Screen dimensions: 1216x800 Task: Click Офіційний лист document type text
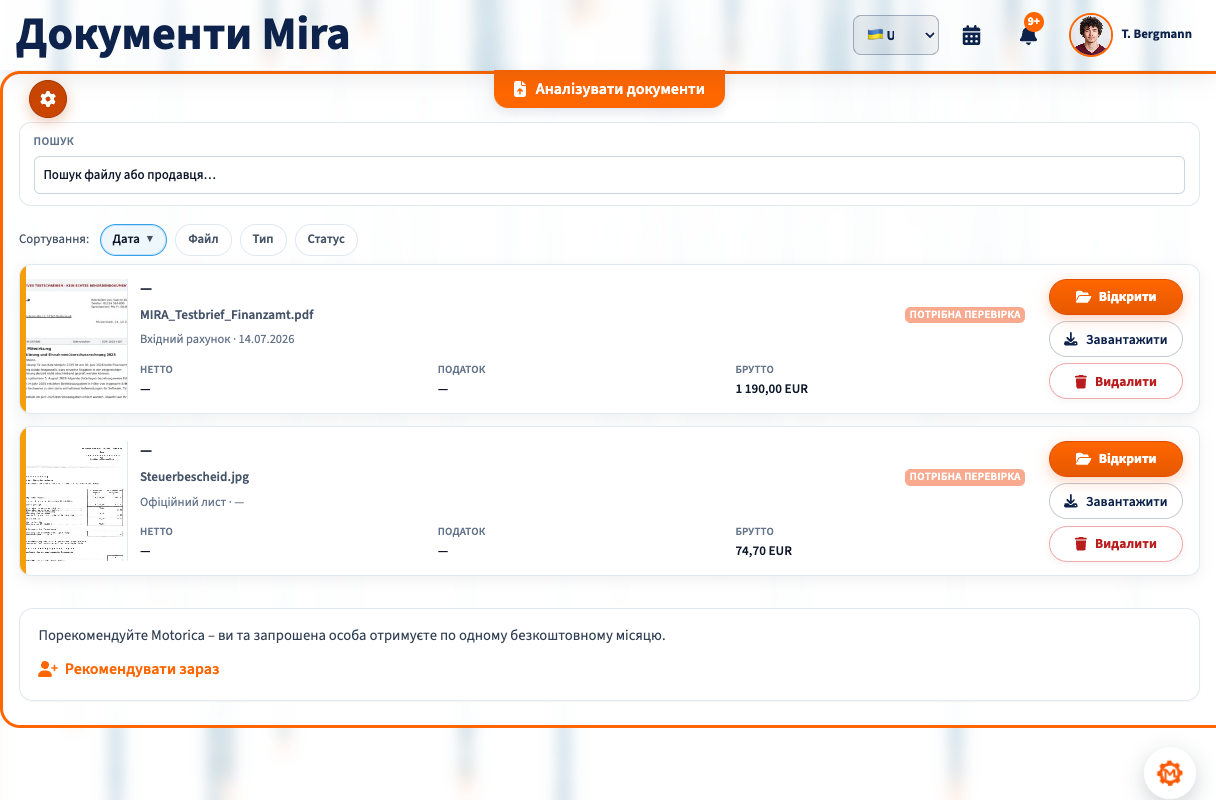tap(183, 501)
